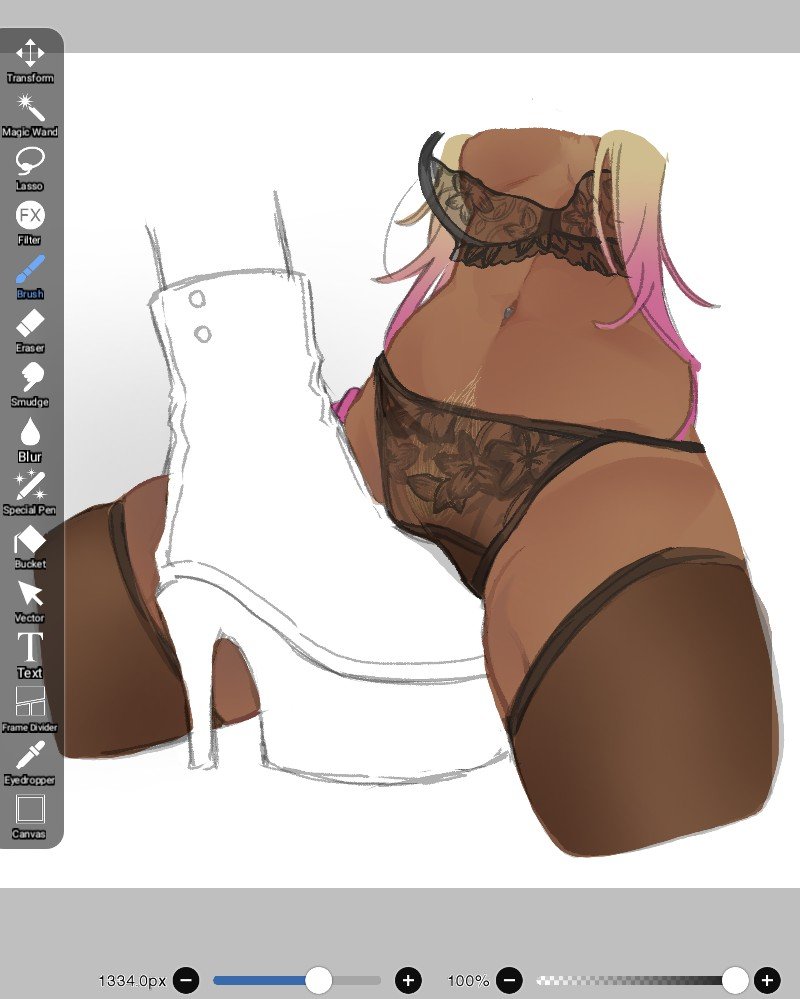Pick the Eyedropper tool
800x999 pixels.
[x=30, y=763]
